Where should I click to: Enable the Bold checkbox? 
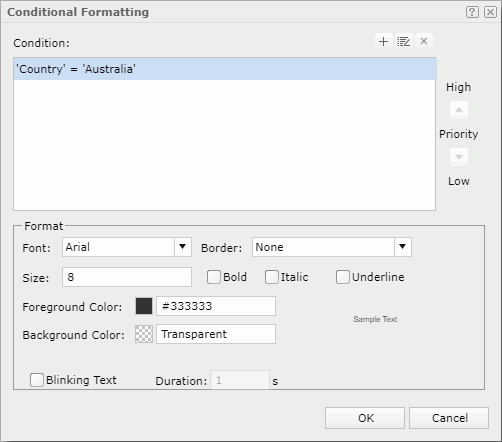[x=214, y=277]
